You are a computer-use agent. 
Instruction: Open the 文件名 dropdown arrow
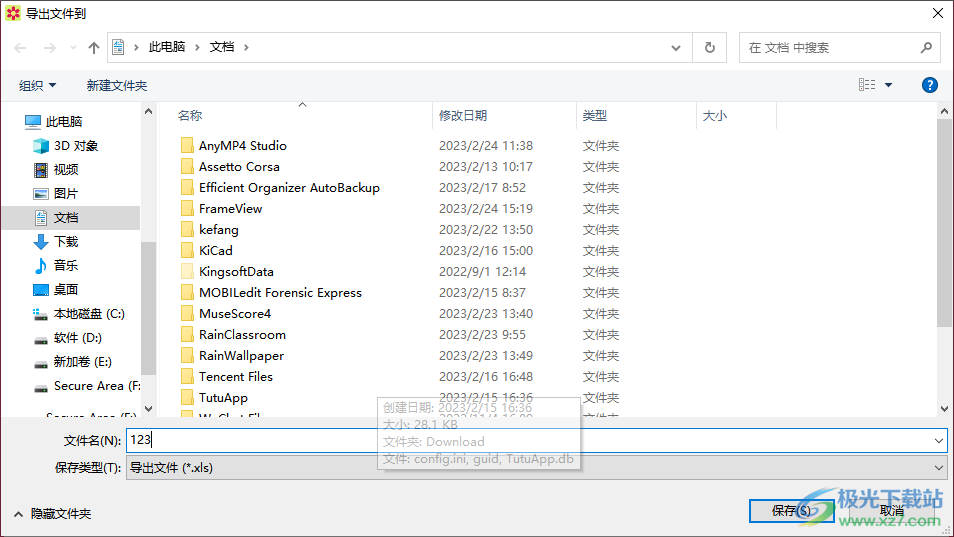[x=939, y=440]
